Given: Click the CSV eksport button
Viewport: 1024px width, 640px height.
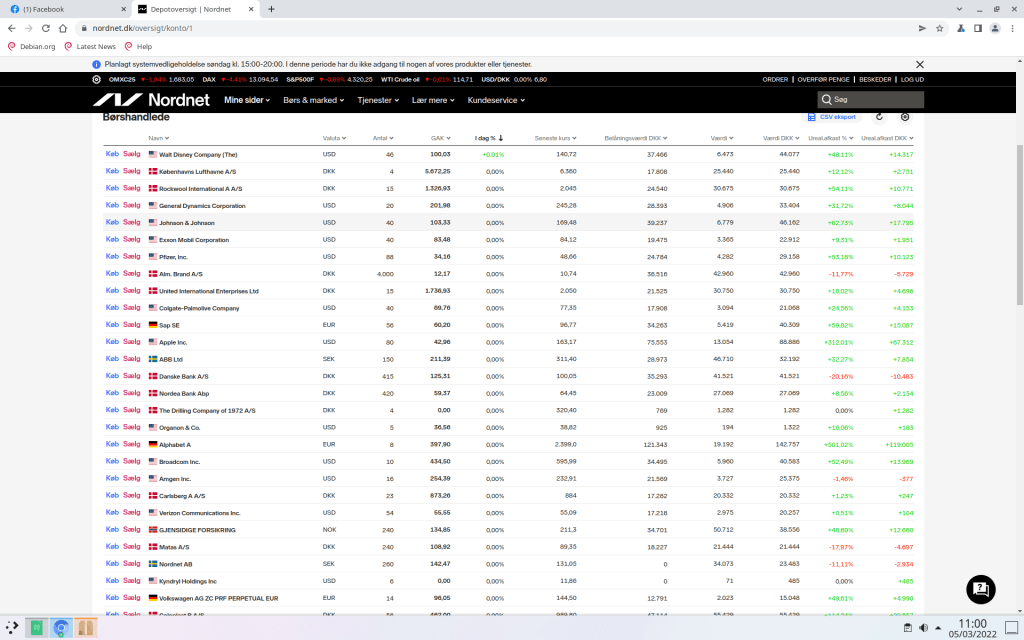Looking at the screenshot, I should pyautogui.click(x=831, y=117).
